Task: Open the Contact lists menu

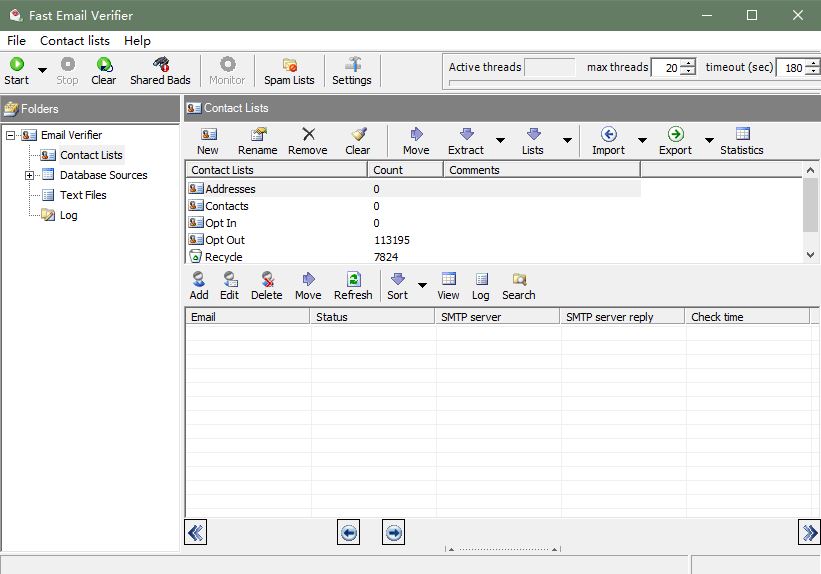Action: point(75,41)
